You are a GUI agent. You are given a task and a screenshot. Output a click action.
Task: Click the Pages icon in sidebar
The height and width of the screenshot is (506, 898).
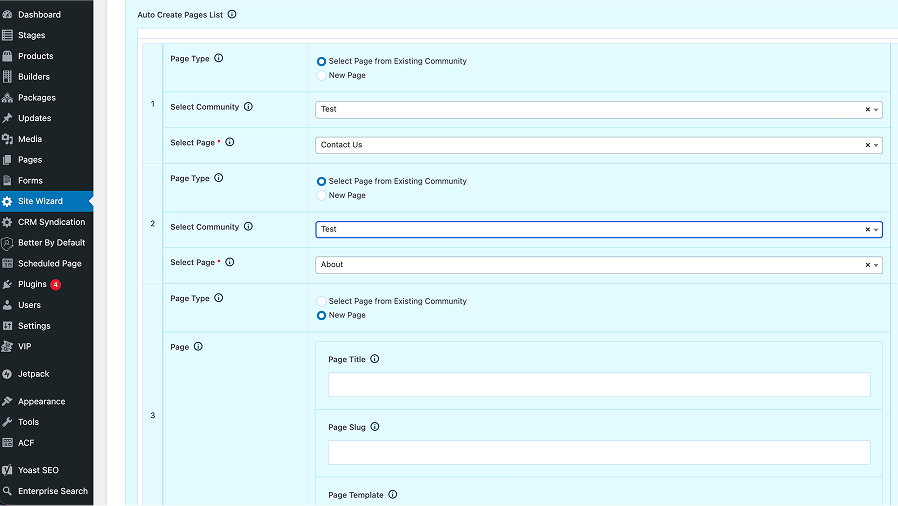point(7,160)
